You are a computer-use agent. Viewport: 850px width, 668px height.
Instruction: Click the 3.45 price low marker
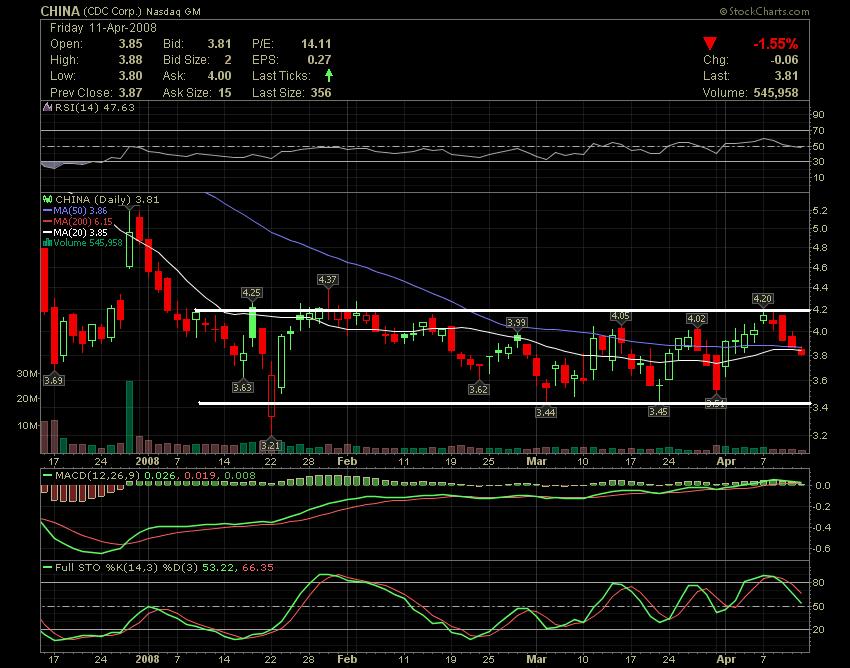pyautogui.click(x=658, y=412)
